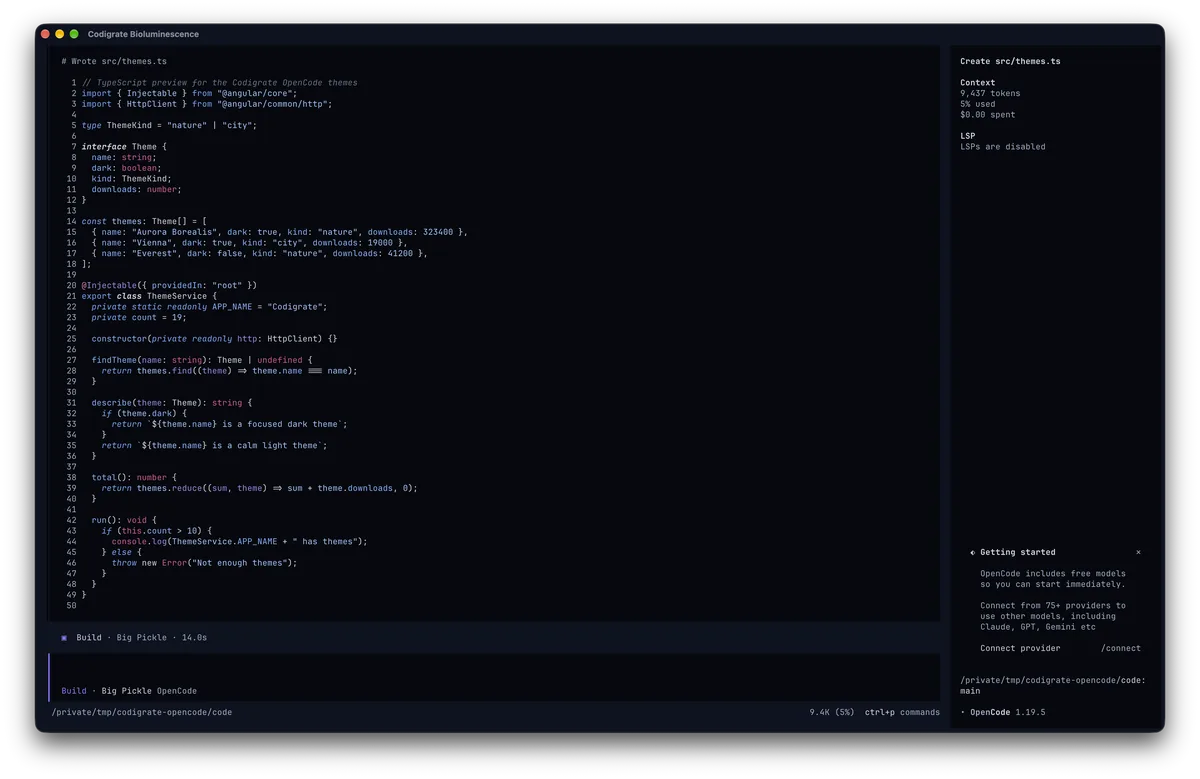1200x779 pixels.
Task: Click the constructor code line
Action: (x=215, y=339)
